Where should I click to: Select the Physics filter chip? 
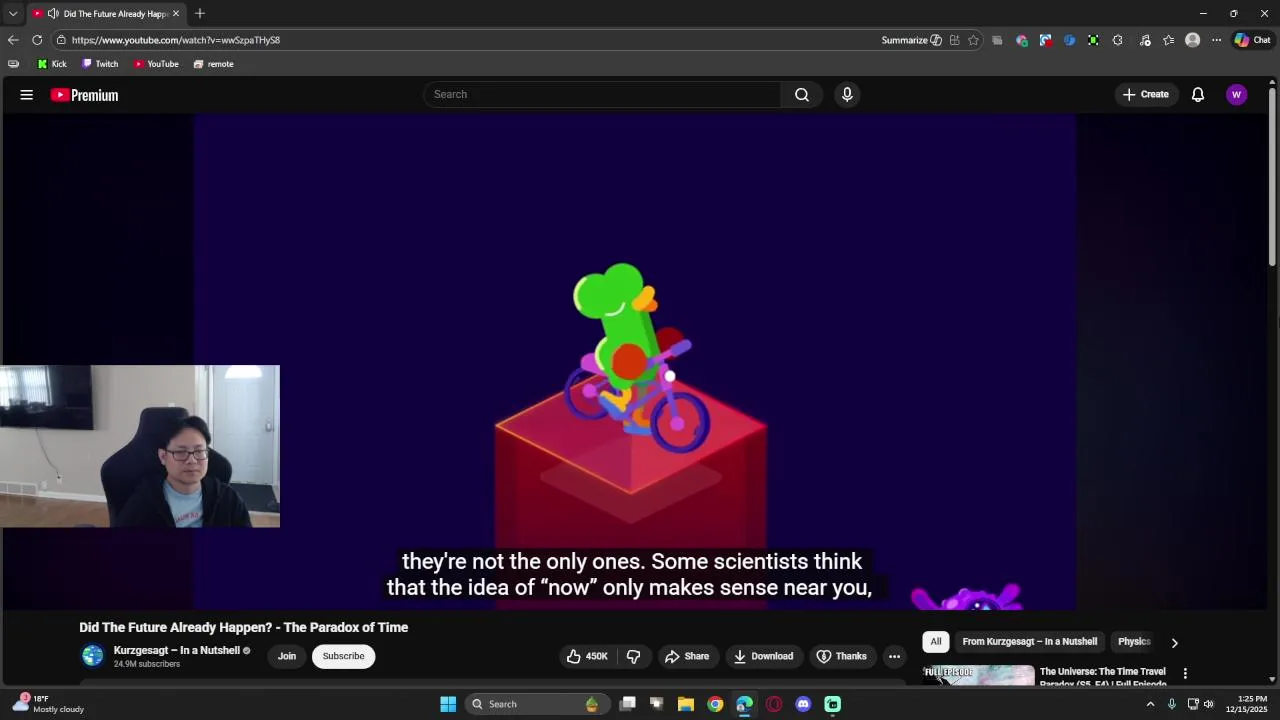click(x=1134, y=642)
